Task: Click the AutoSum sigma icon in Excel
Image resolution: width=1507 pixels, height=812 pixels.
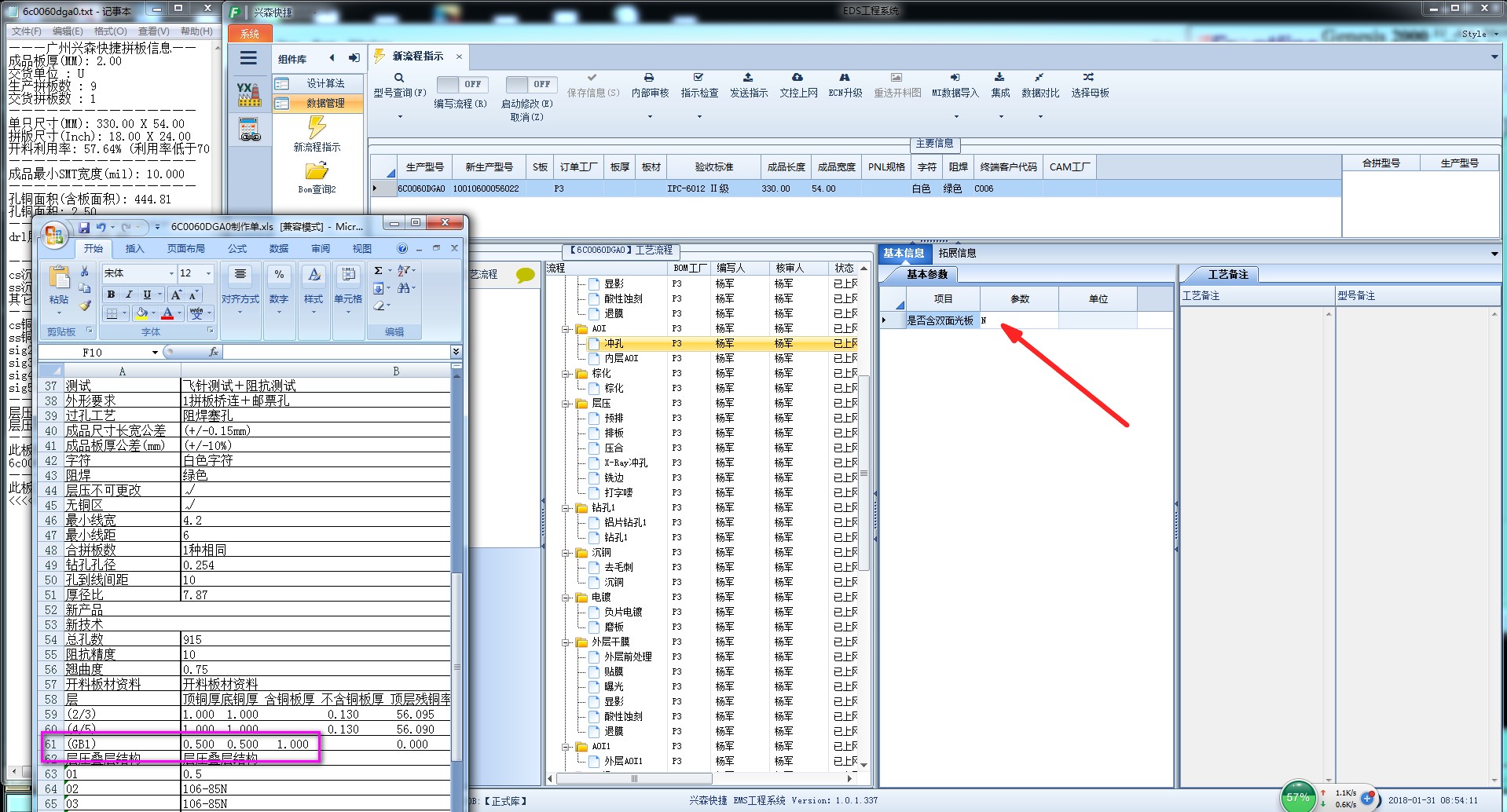Action: point(378,270)
